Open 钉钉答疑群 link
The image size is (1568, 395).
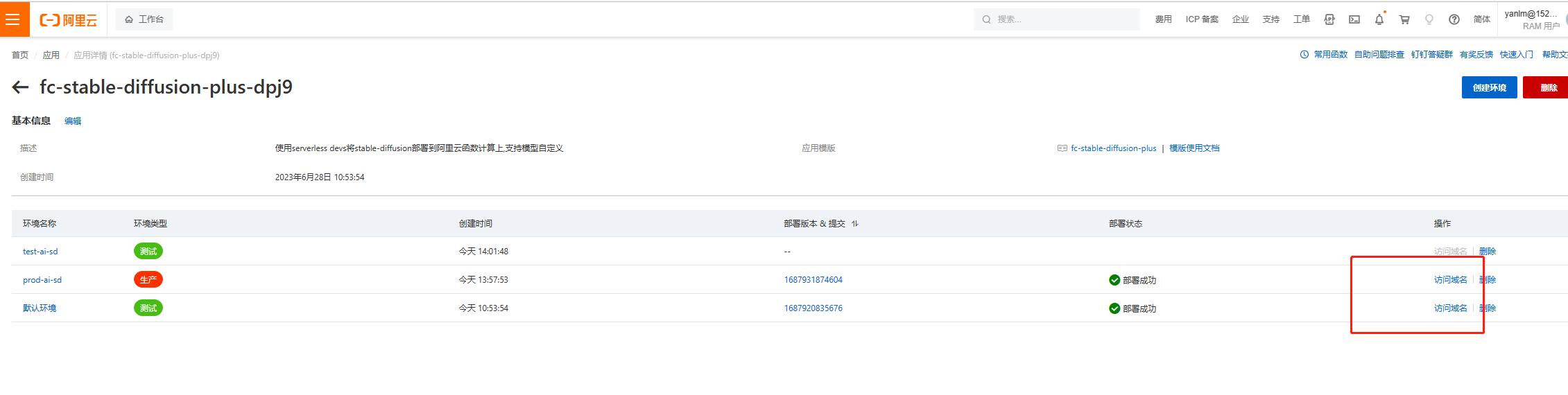coord(1432,55)
